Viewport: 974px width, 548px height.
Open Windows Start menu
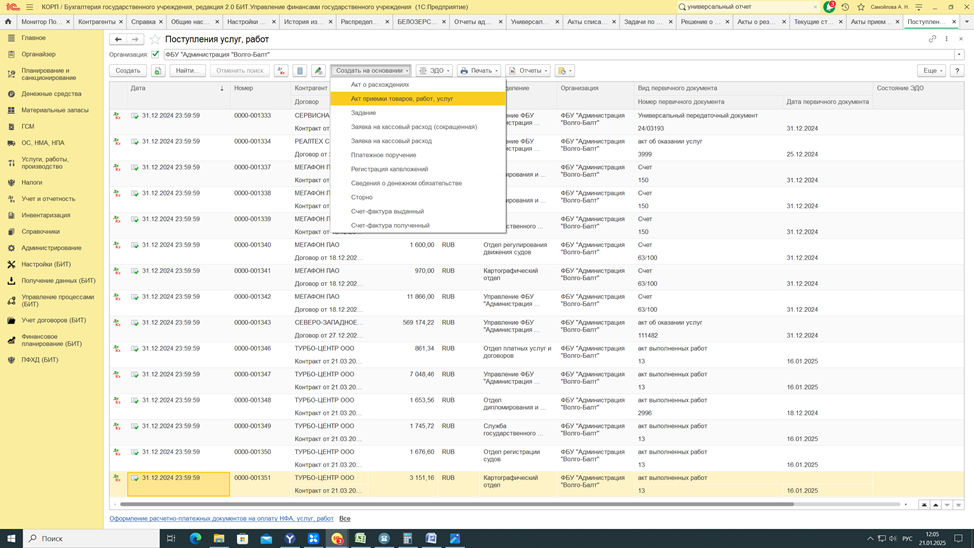(11, 539)
